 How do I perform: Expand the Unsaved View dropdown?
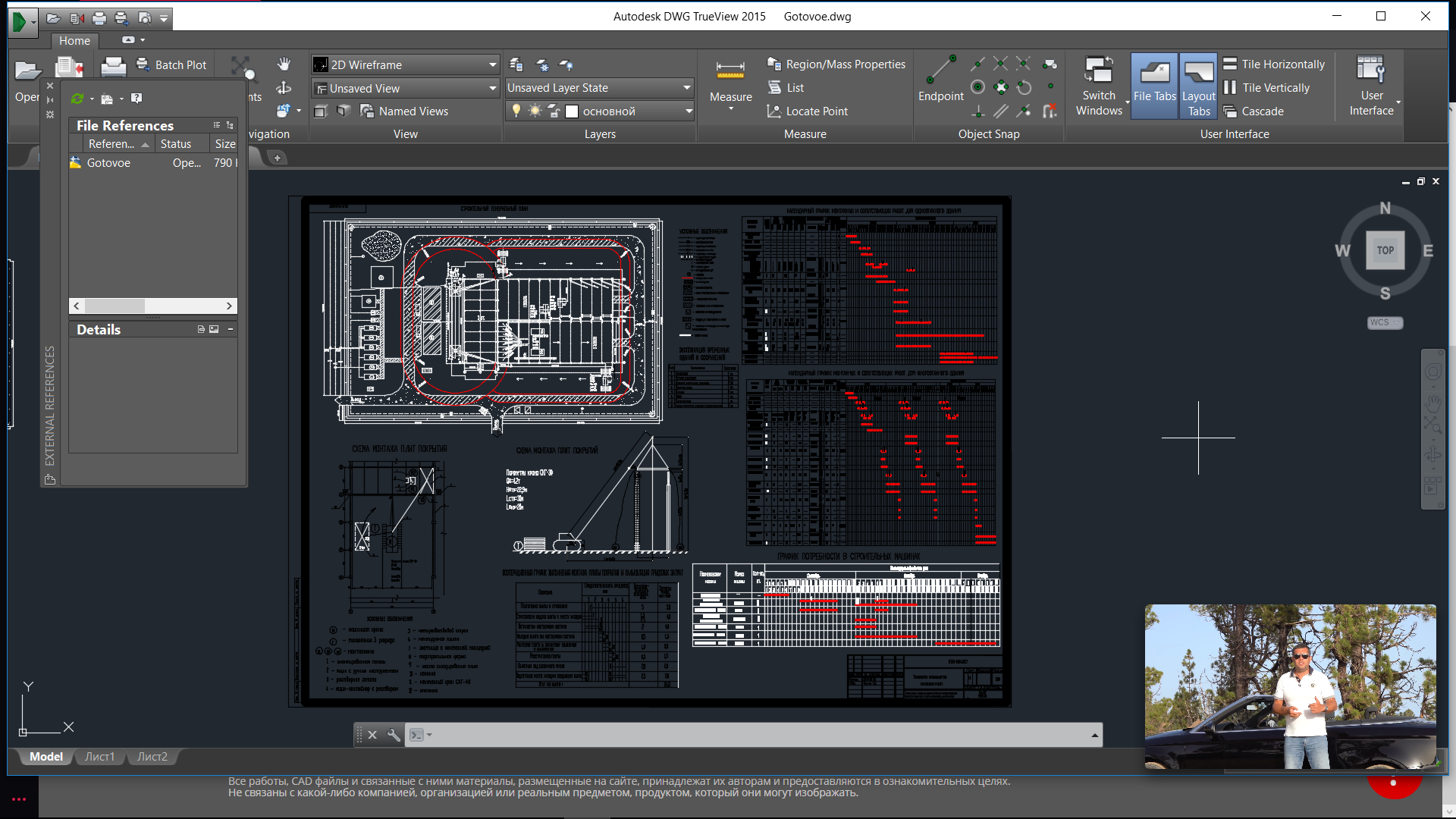pyautogui.click(x=491, y=88)
